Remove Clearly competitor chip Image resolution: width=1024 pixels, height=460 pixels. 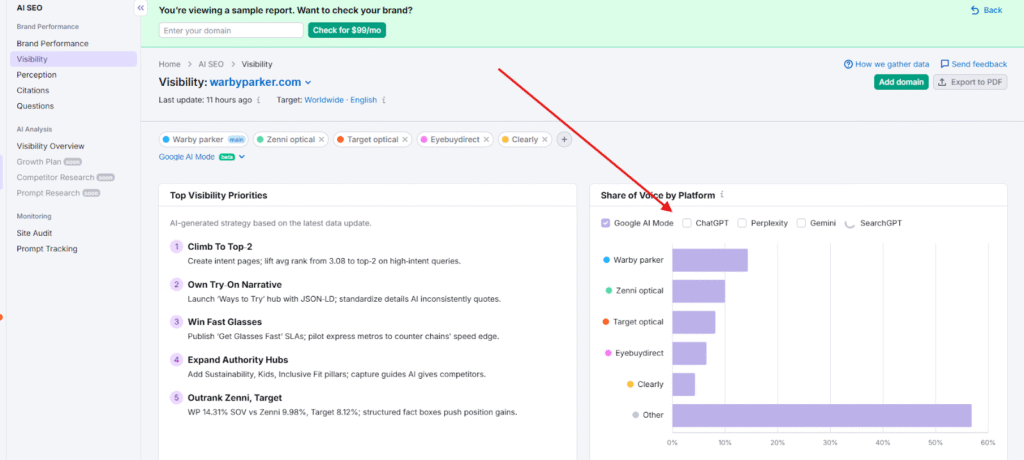click(545, 140)
